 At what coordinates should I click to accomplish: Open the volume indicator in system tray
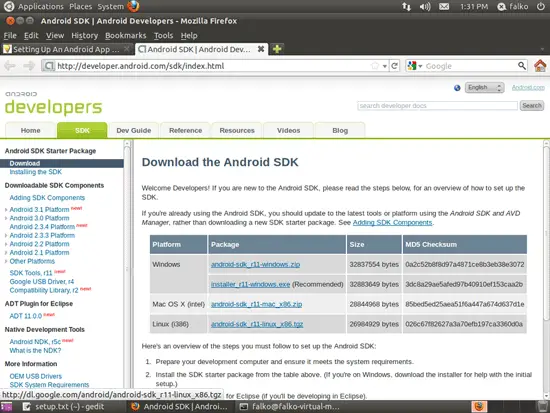pyautogui.click(x=425, y=6)
